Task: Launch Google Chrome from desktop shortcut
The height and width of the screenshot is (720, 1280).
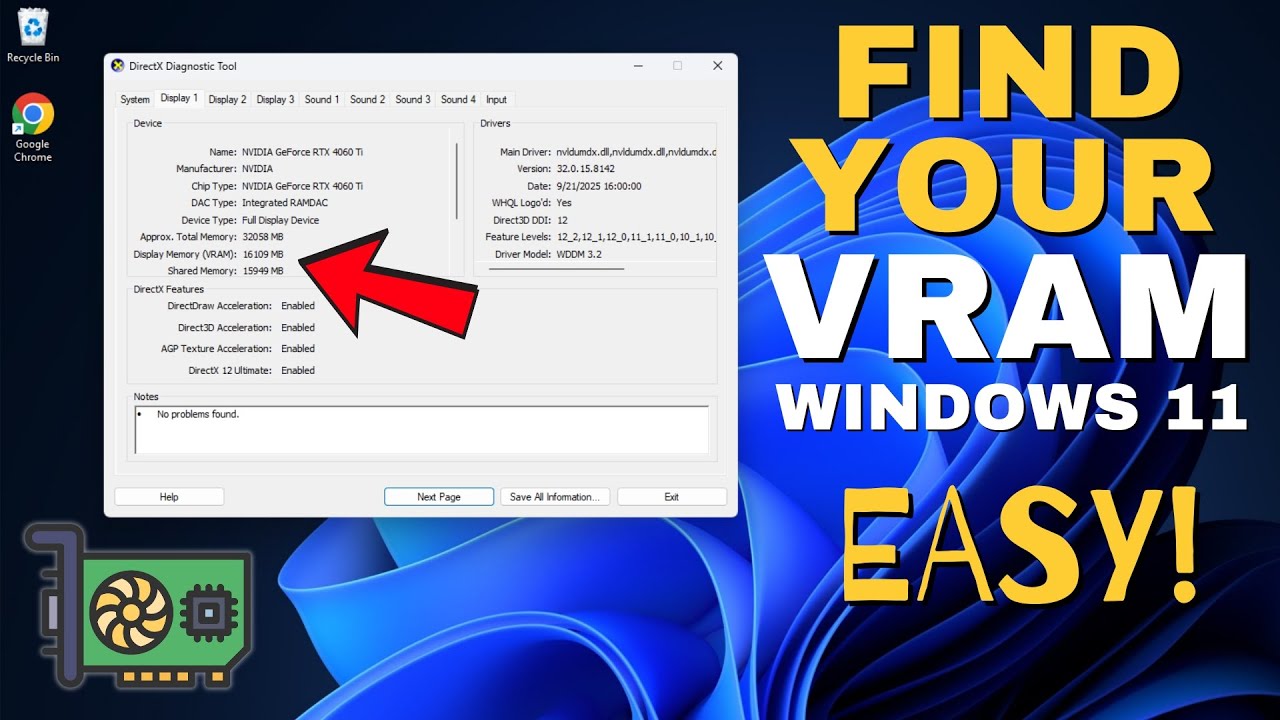Action: pyautogui.click(x=33, y=127)
